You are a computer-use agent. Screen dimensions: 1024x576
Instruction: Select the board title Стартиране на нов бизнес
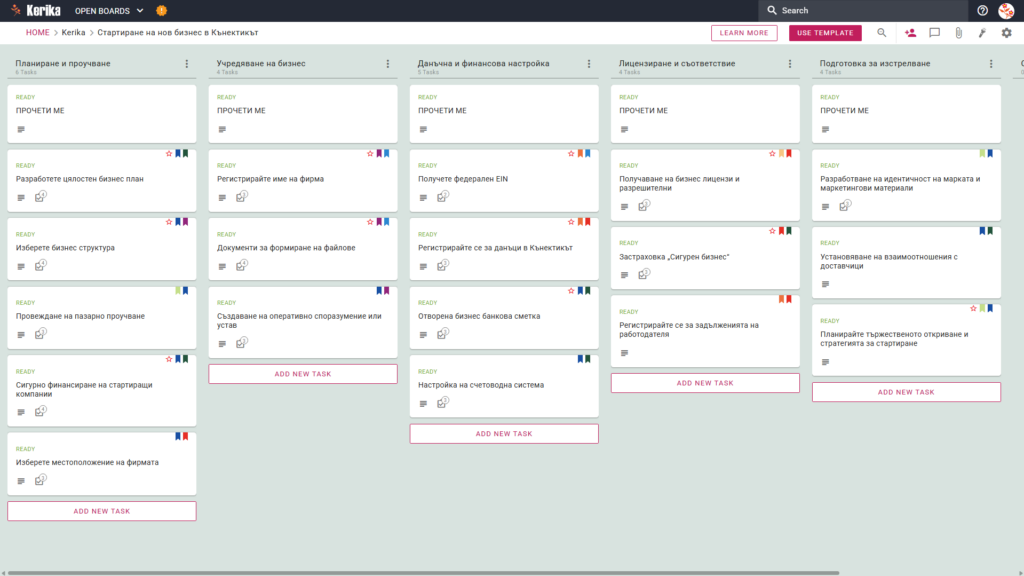click(x=178, y=33)
